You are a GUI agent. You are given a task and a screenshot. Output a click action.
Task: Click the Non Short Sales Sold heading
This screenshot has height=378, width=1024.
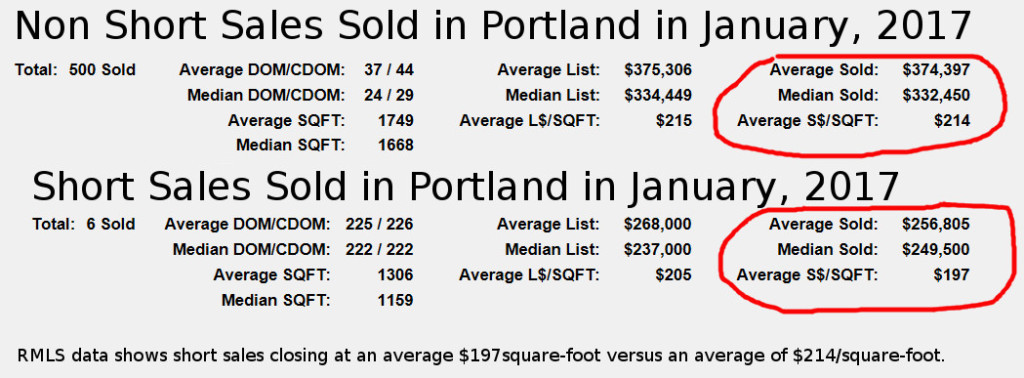pos(494,27)
